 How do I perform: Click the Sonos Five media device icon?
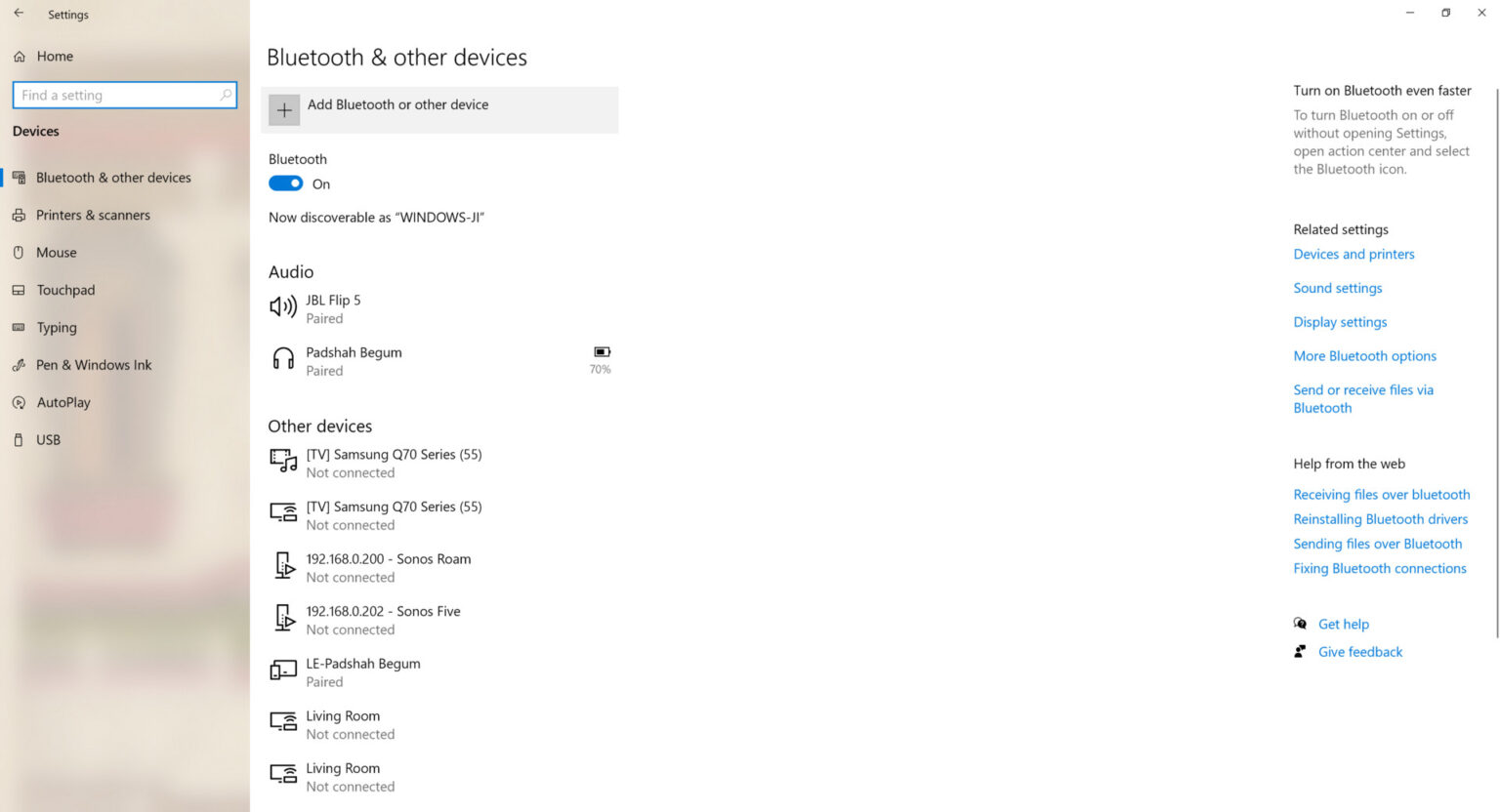[x=284, y=619]
